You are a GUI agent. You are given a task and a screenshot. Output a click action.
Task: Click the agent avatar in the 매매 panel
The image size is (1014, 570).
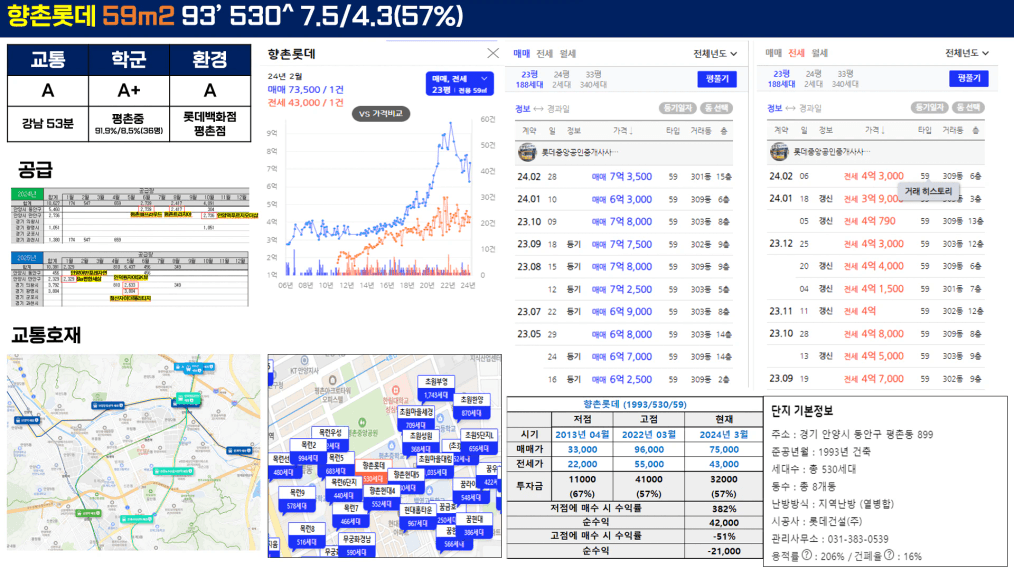click(527, 152)
